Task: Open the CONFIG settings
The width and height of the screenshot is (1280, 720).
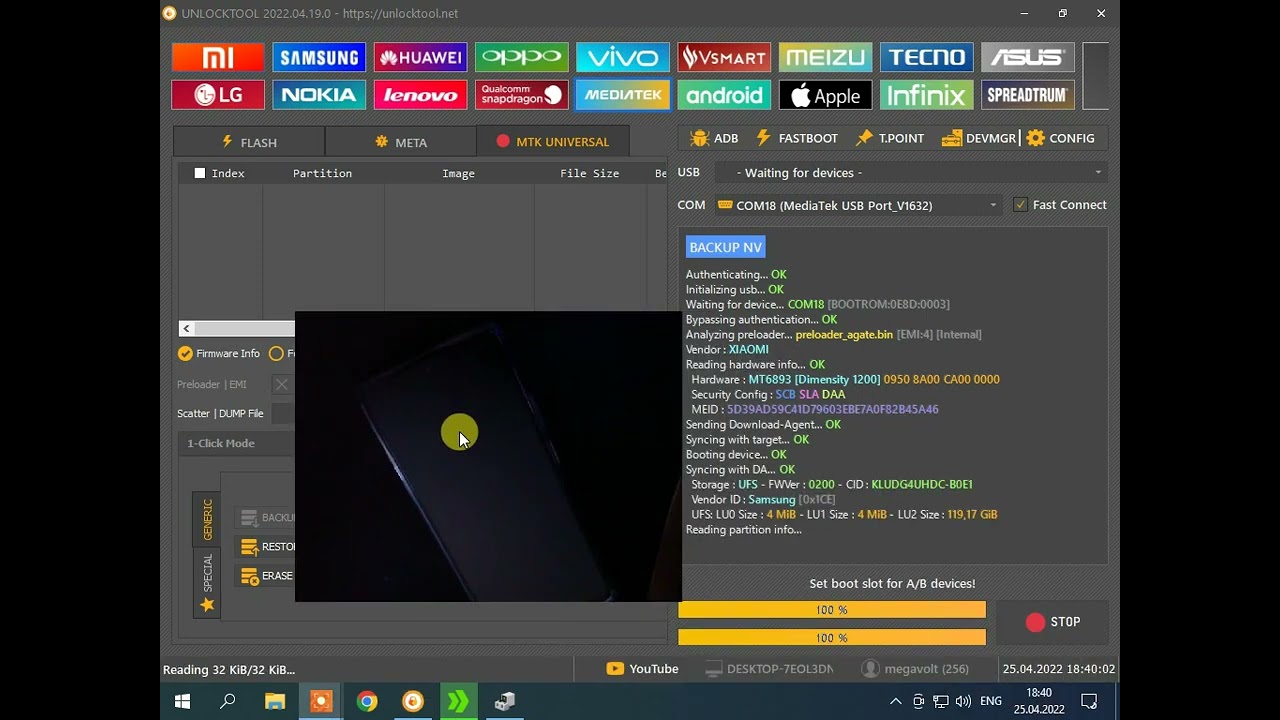Action: coord(1061,138)
